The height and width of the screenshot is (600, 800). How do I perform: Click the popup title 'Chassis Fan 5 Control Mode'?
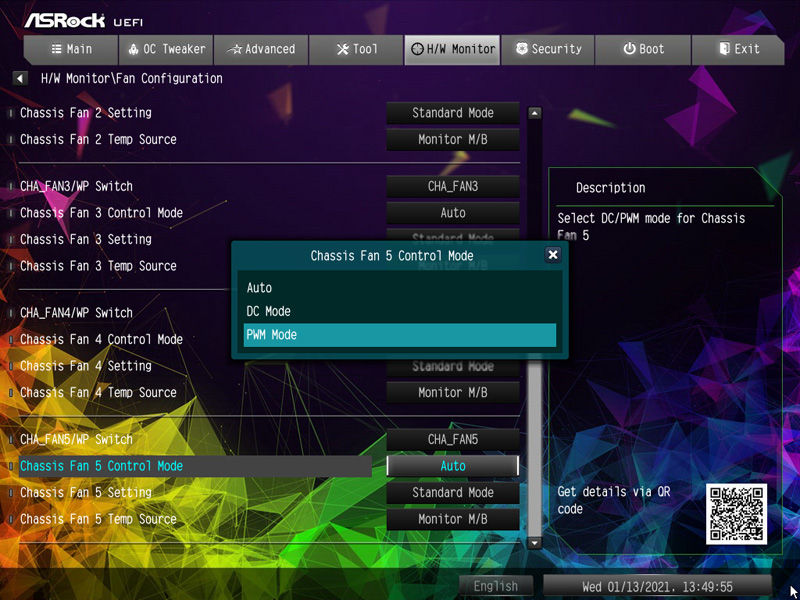(392, 256)
